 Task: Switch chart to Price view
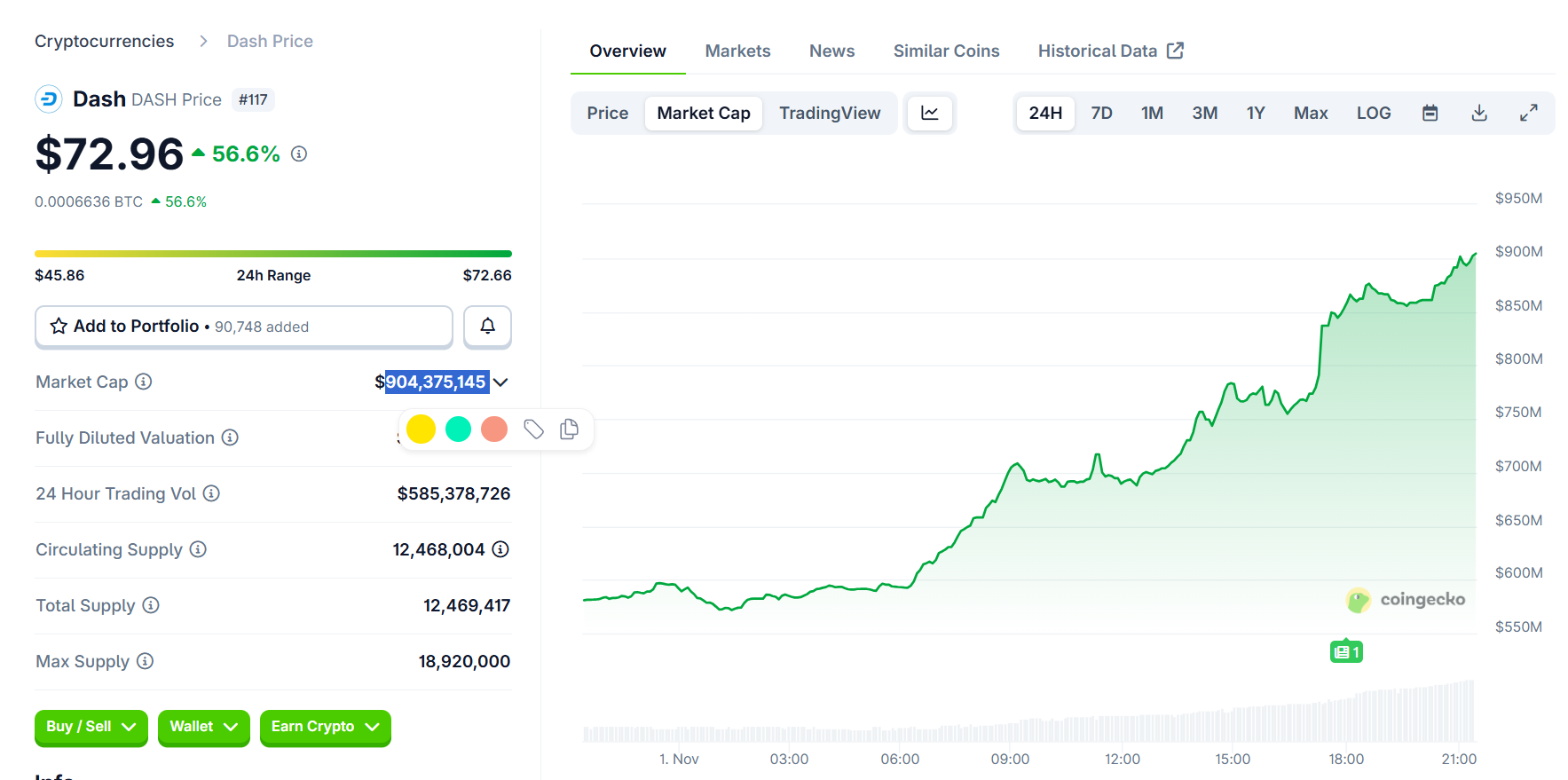coord(607,114)
